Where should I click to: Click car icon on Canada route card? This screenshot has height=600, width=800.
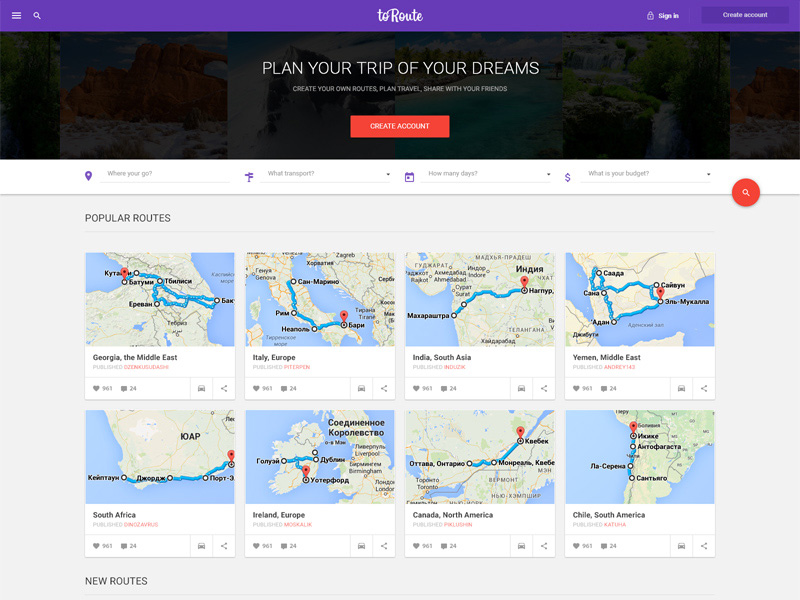[x=521, y=546]
